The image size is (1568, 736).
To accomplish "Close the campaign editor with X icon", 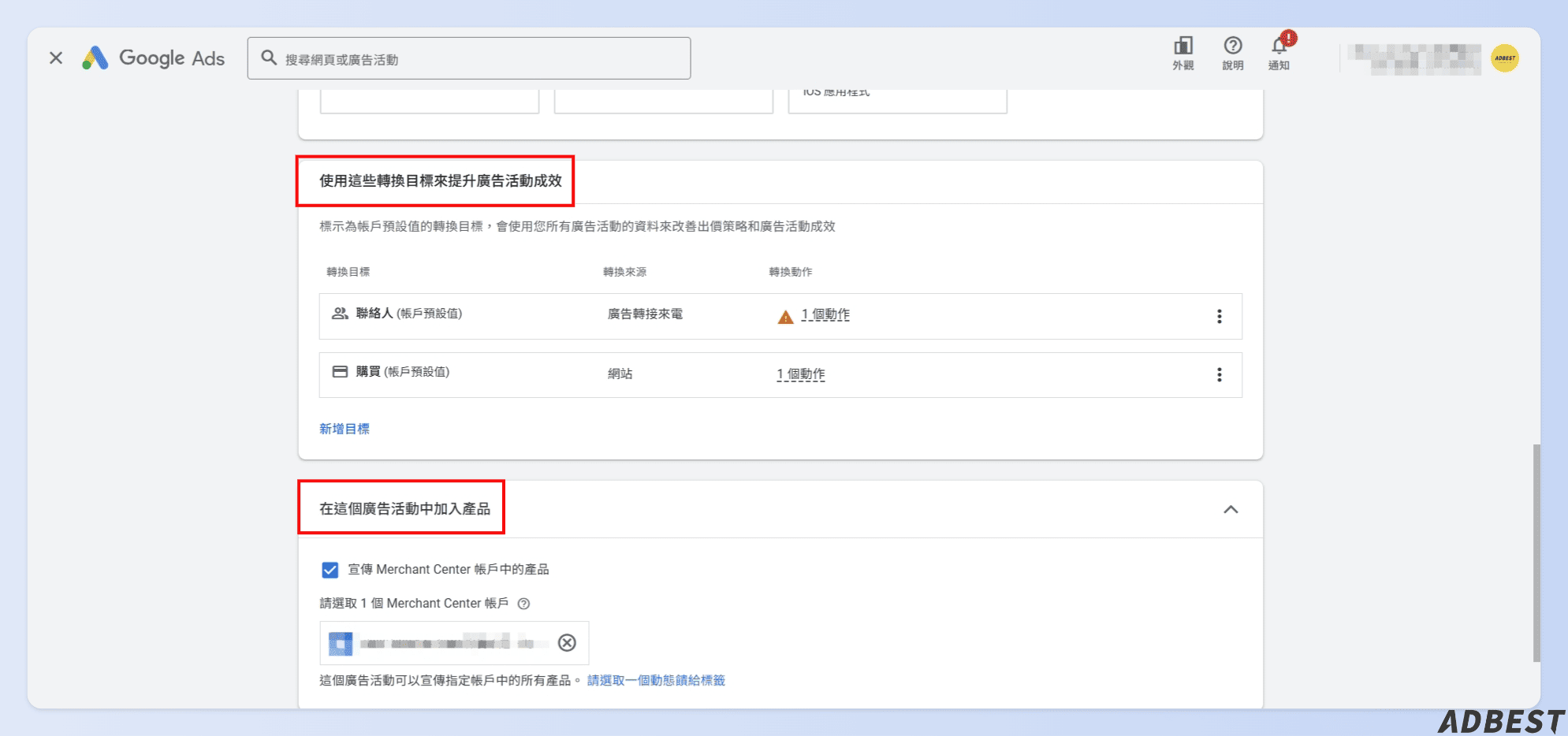I will click(56, 58).
